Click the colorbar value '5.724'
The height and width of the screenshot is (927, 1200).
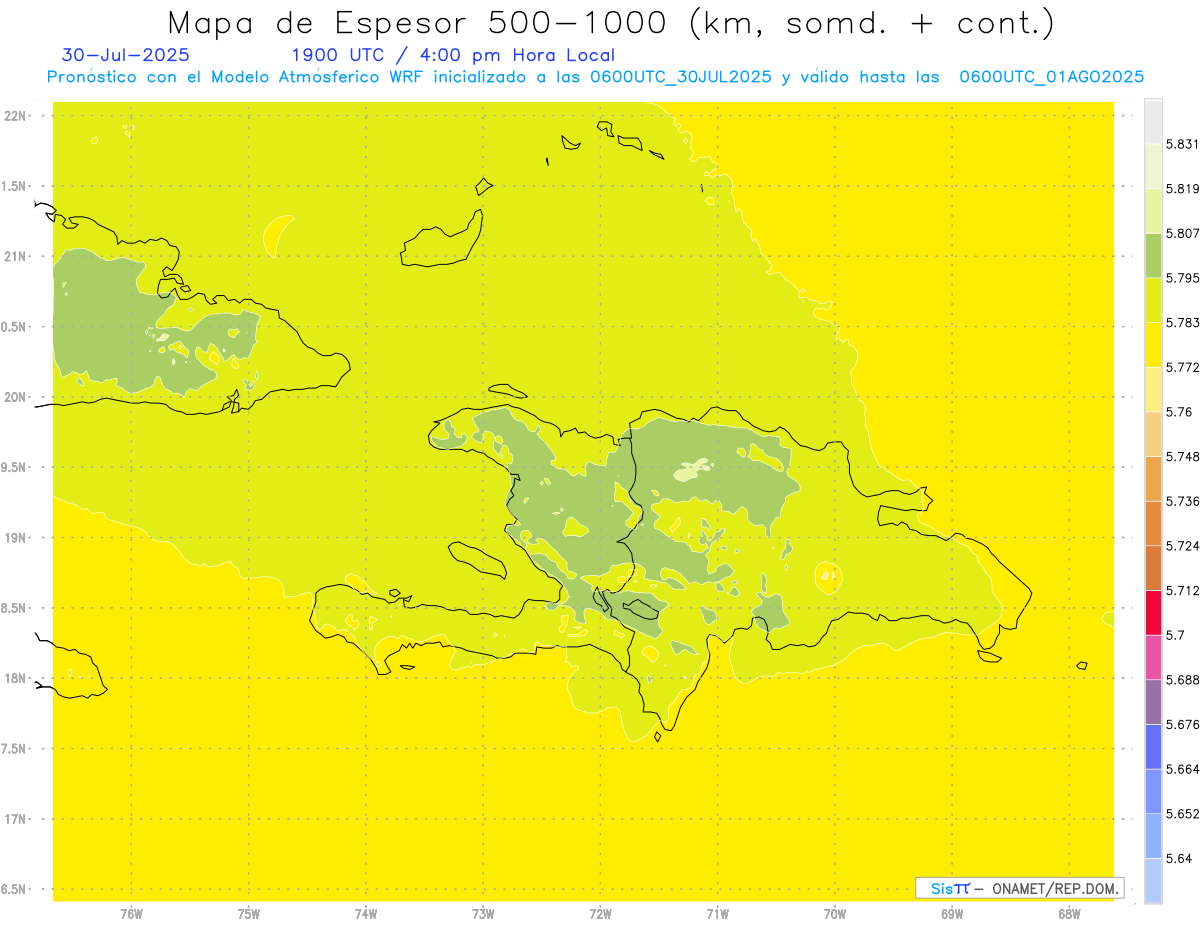[1182, 546]
